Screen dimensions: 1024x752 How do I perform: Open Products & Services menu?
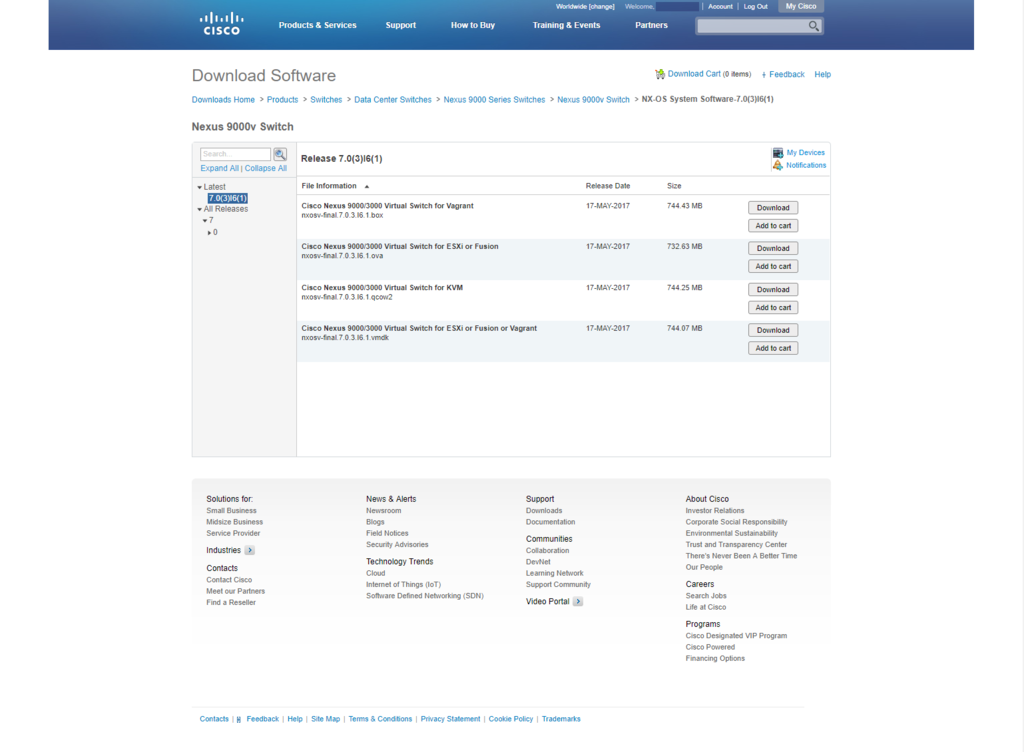pos(317,25)
